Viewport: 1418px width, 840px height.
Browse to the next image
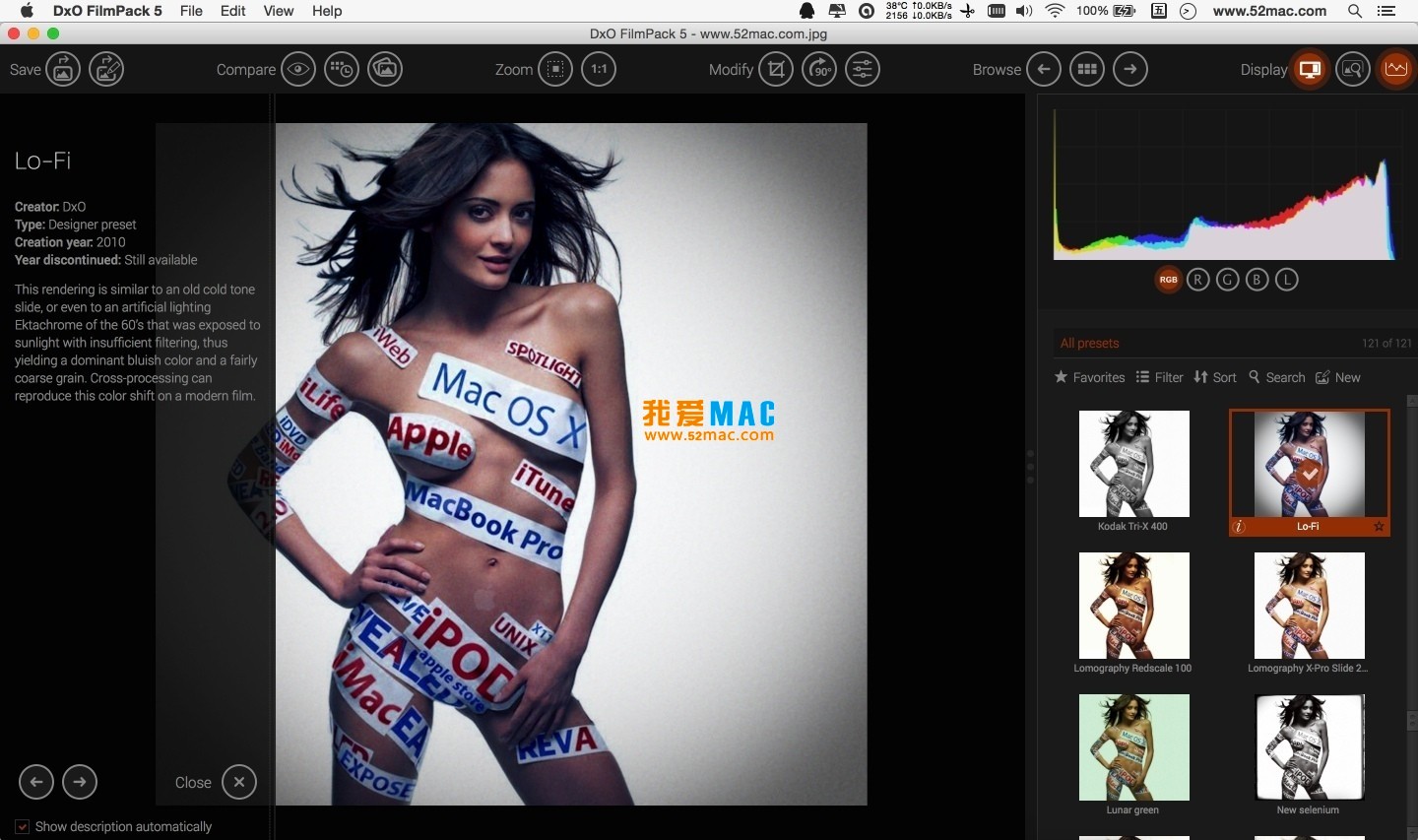(x=1130, y=69)
